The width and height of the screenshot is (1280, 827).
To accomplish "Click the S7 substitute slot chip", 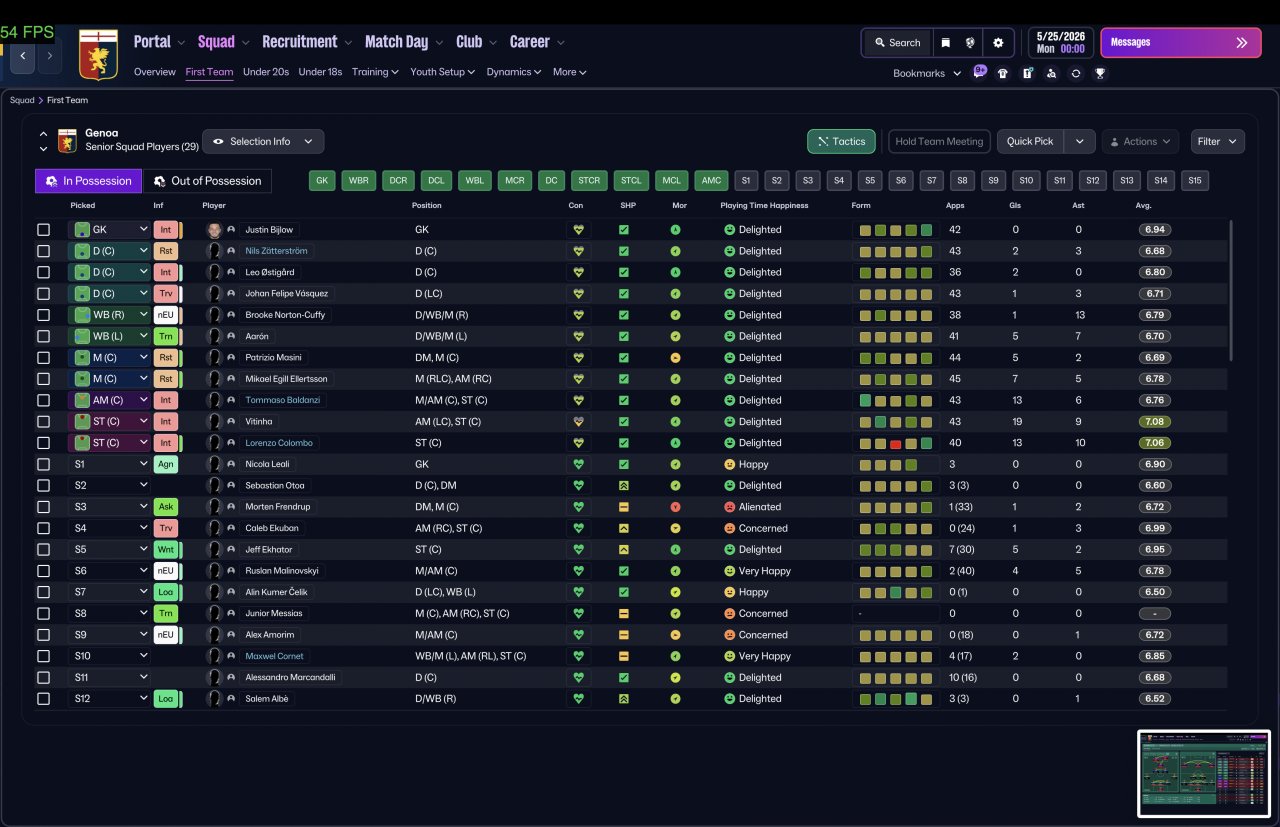I will point(932,181).
